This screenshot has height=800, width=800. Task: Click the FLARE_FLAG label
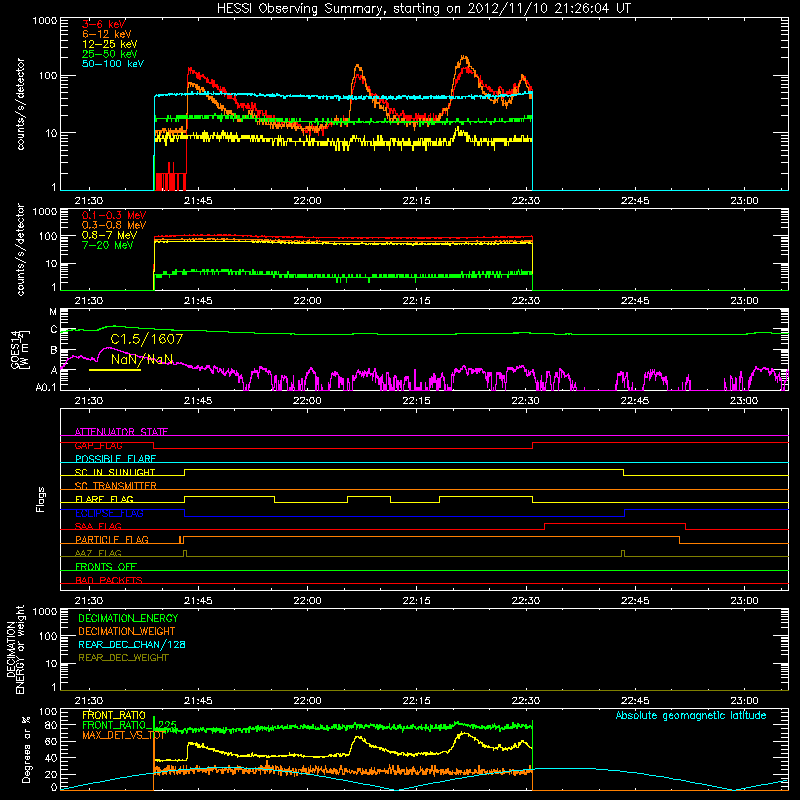coord(104,499)
